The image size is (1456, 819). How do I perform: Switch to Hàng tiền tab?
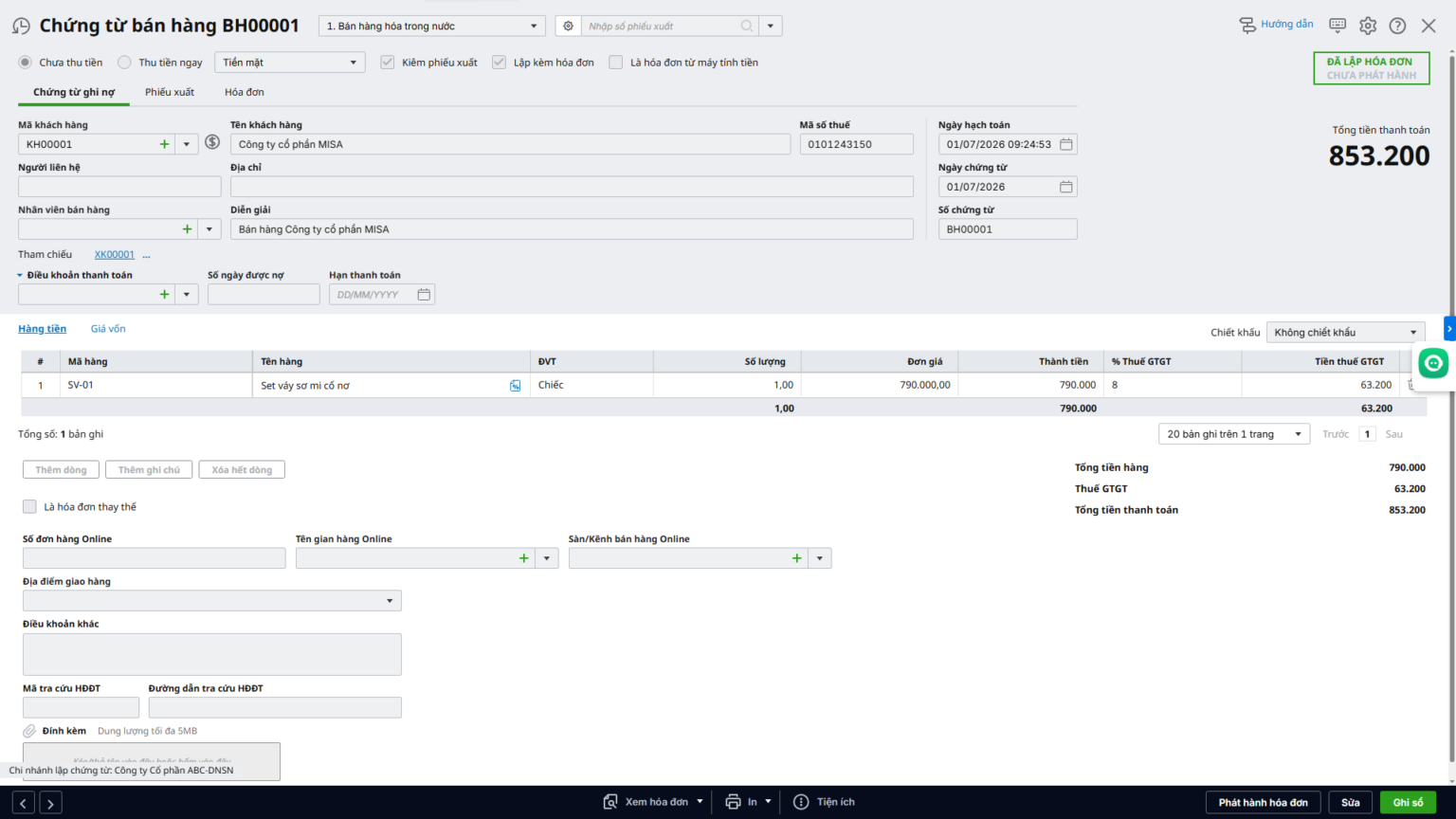click(x=43, y=329)
